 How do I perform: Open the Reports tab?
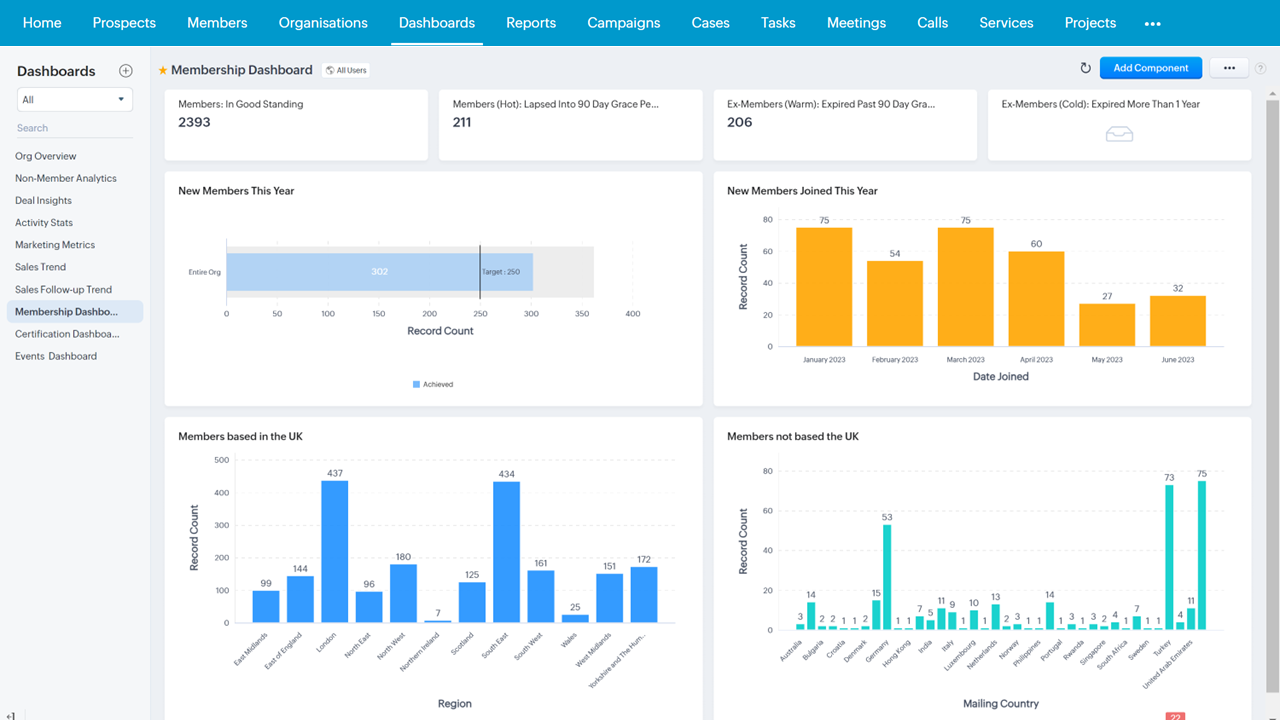[531, 23]
